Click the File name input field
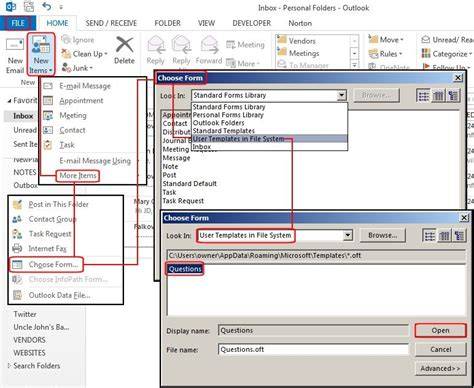Viewport: 474px width, 388px height. (x=313, y=349)
